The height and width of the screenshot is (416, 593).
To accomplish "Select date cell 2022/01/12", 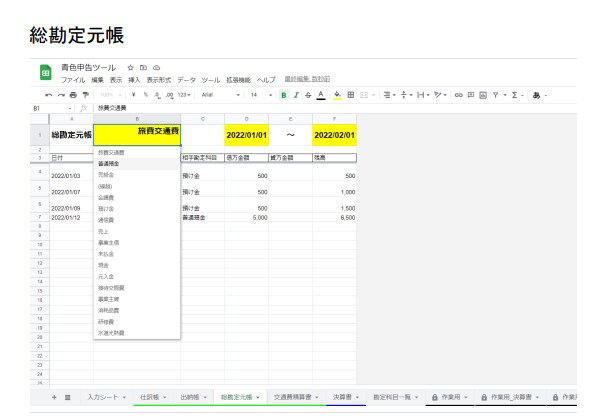I will pyautogui.click(x=71, y=217).
